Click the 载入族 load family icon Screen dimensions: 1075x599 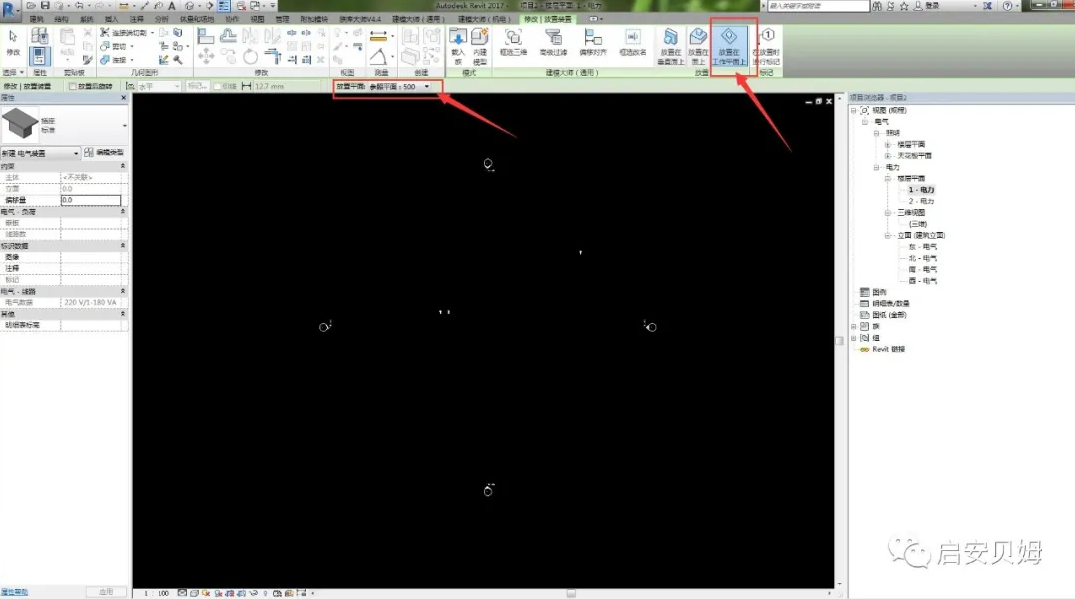458,45
